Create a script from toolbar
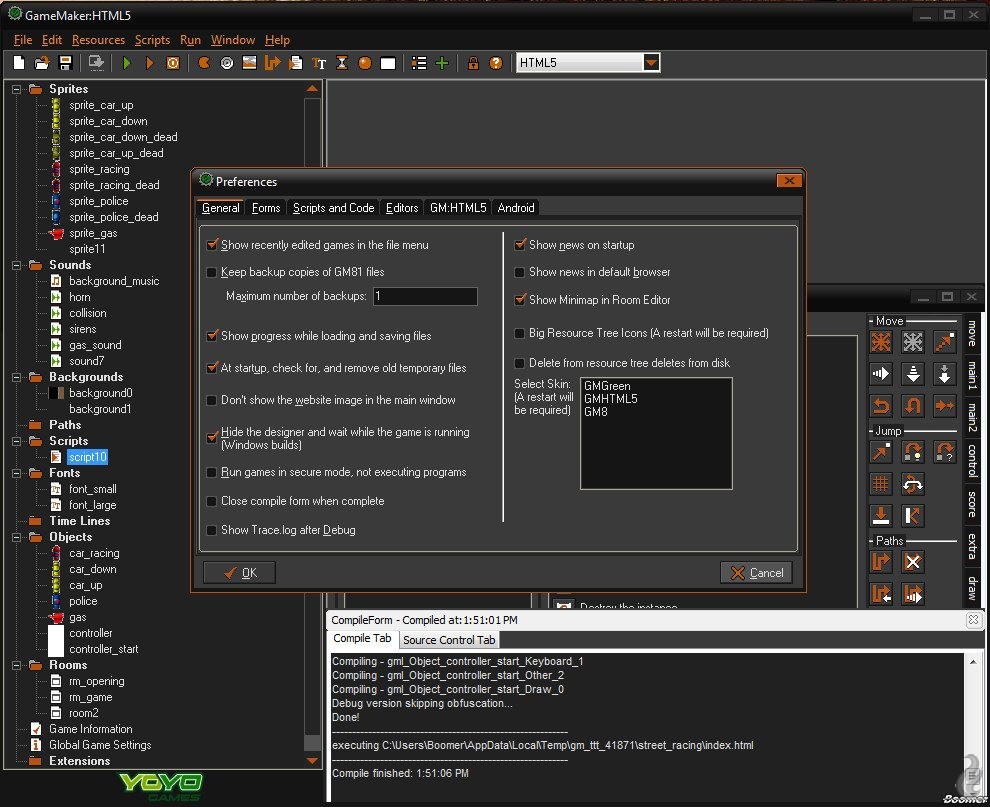 tap(295, 63)
